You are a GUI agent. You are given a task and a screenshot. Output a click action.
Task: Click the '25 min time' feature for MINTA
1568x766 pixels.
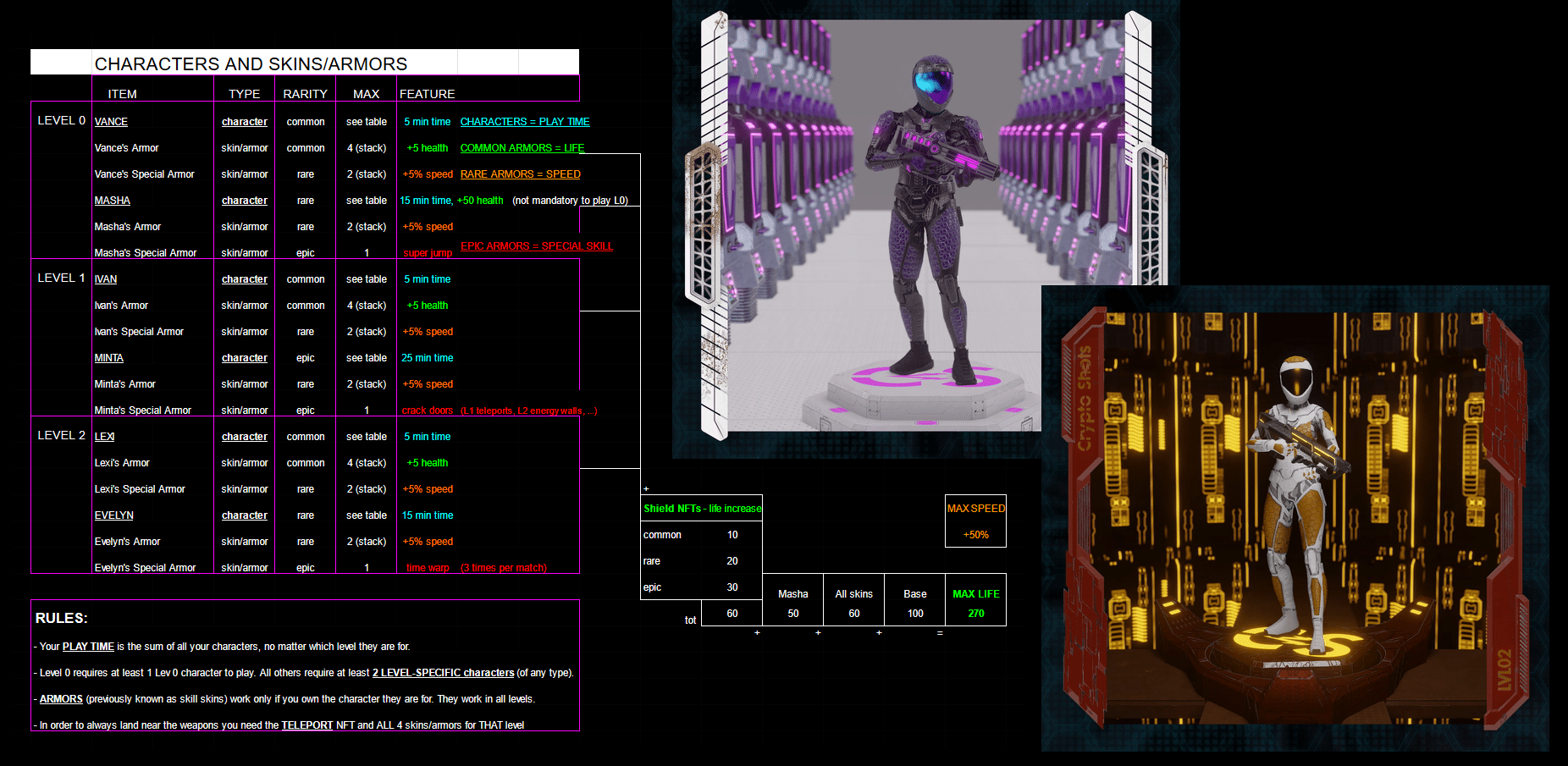pyautogui.click(x=428, y=358)
